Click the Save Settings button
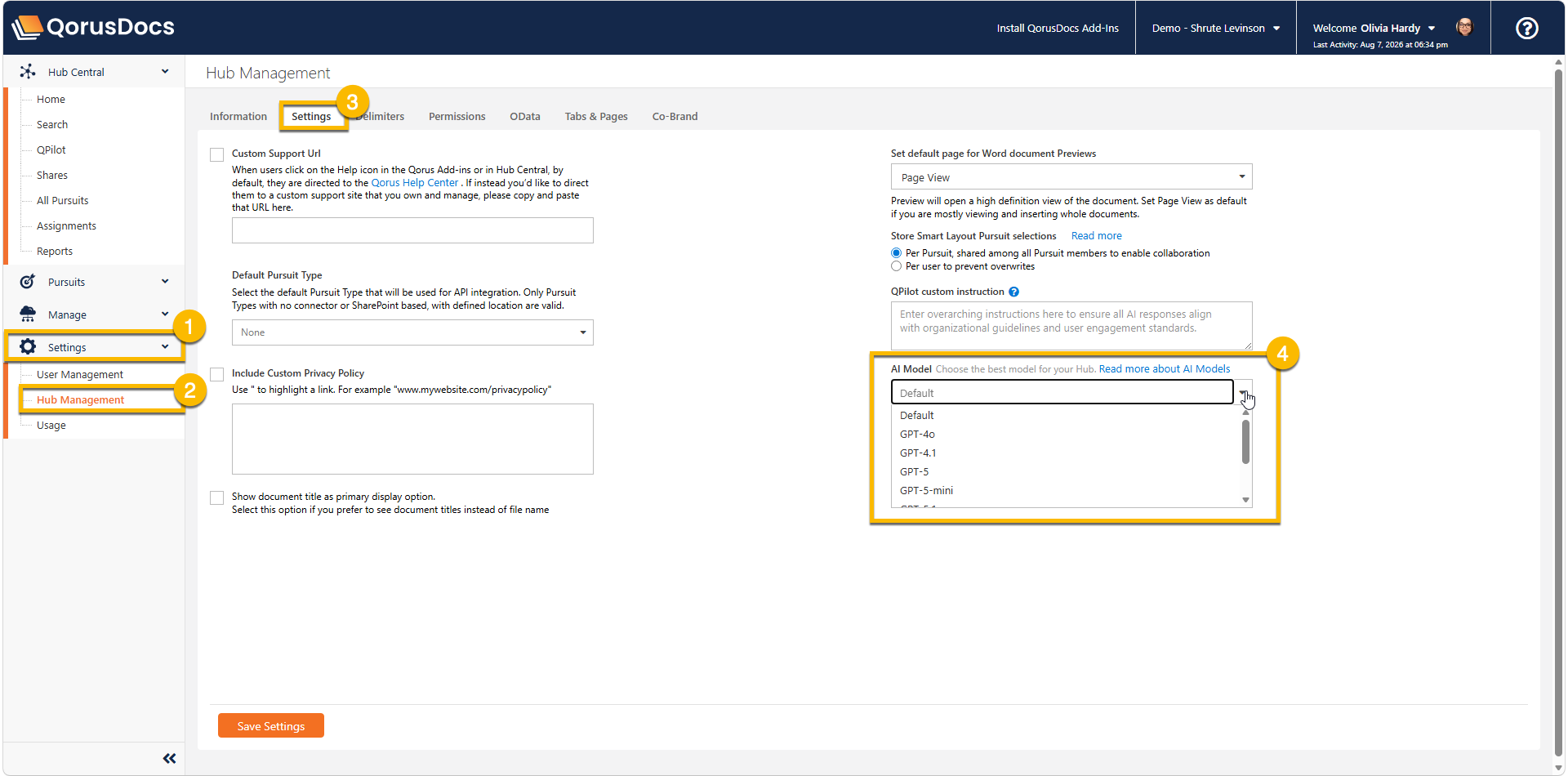 tap(271, 725)
